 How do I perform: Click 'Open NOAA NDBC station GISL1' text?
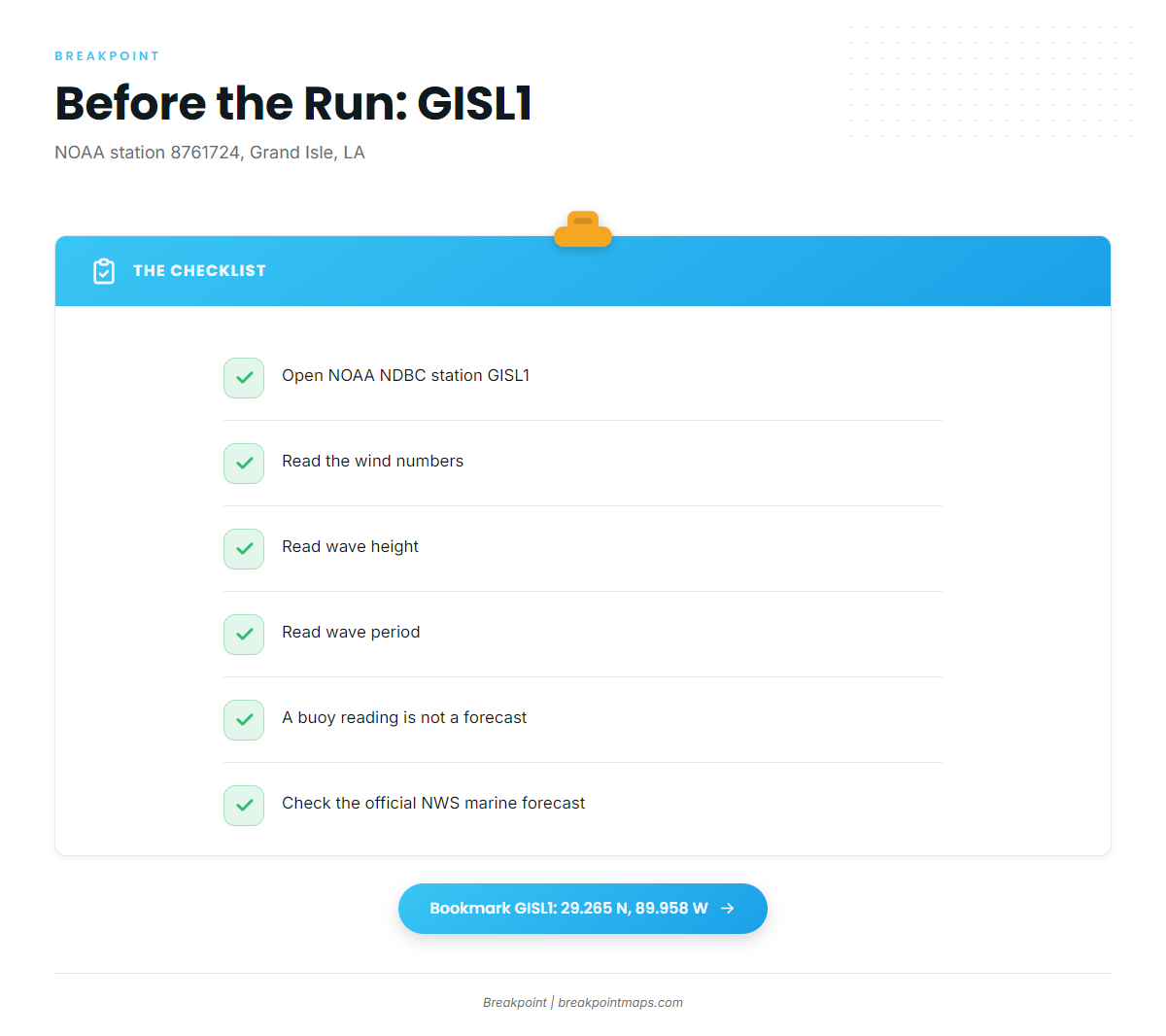click(x=405, y=376)
